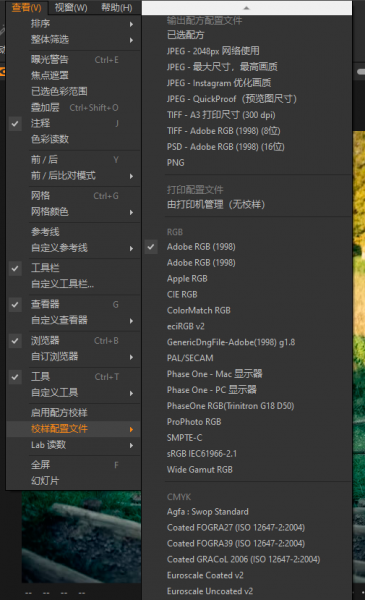Select the PNG recipe

[247, 163]
